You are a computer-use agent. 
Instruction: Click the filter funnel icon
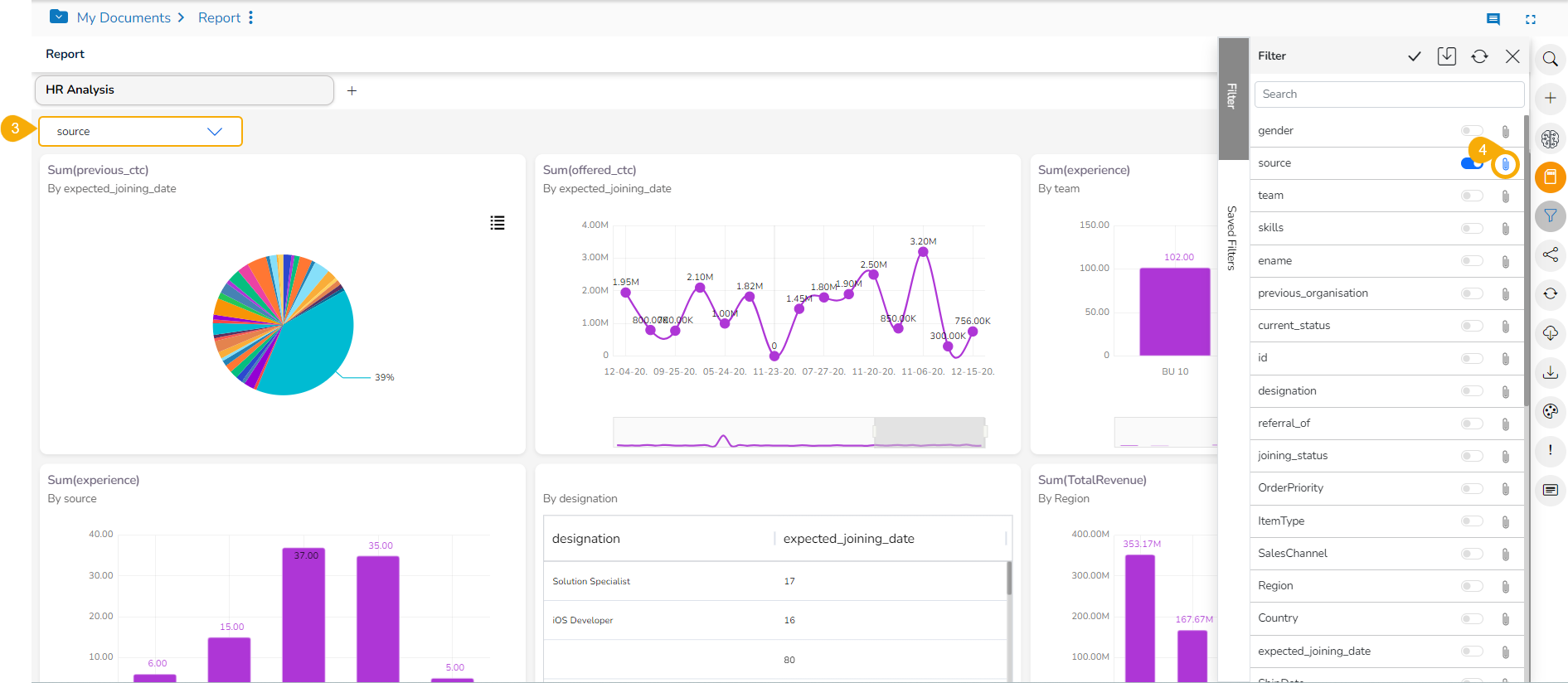(x=1550, y=216)
